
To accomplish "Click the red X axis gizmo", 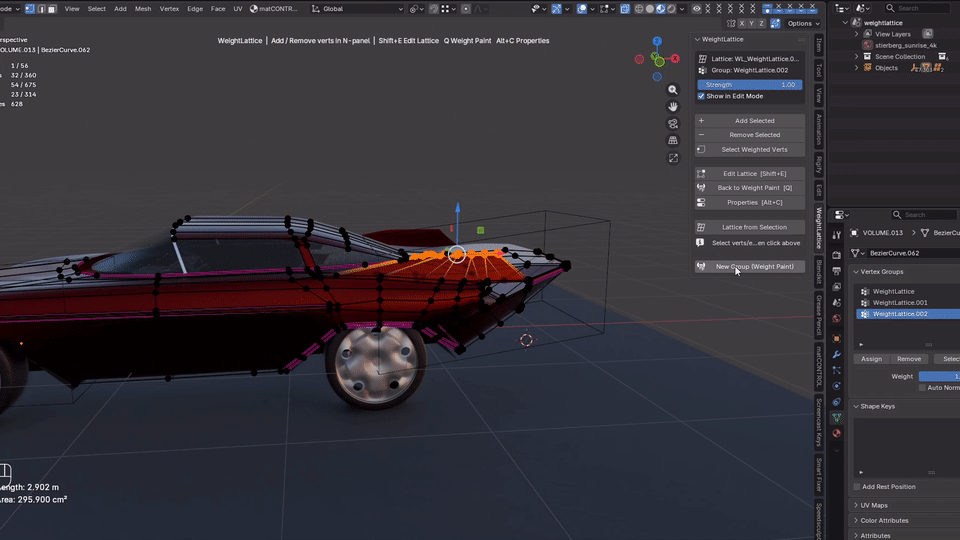I will [675, 59].
